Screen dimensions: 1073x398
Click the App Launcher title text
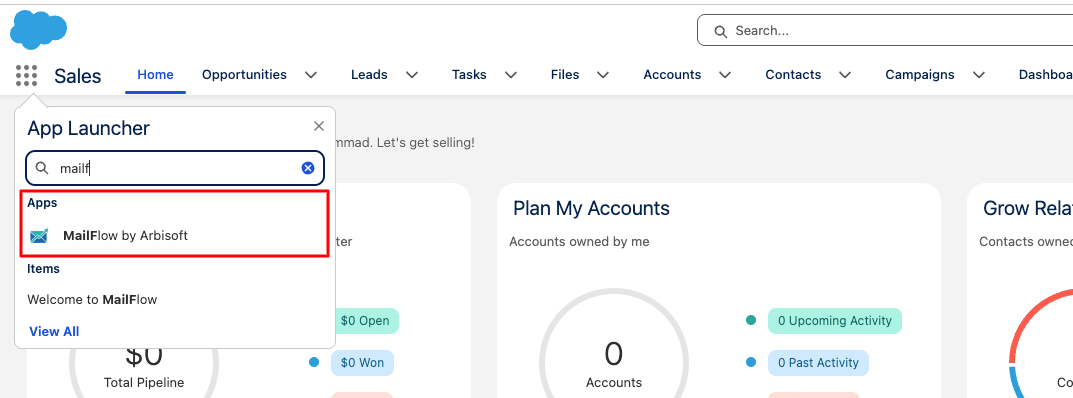(88, 128)
